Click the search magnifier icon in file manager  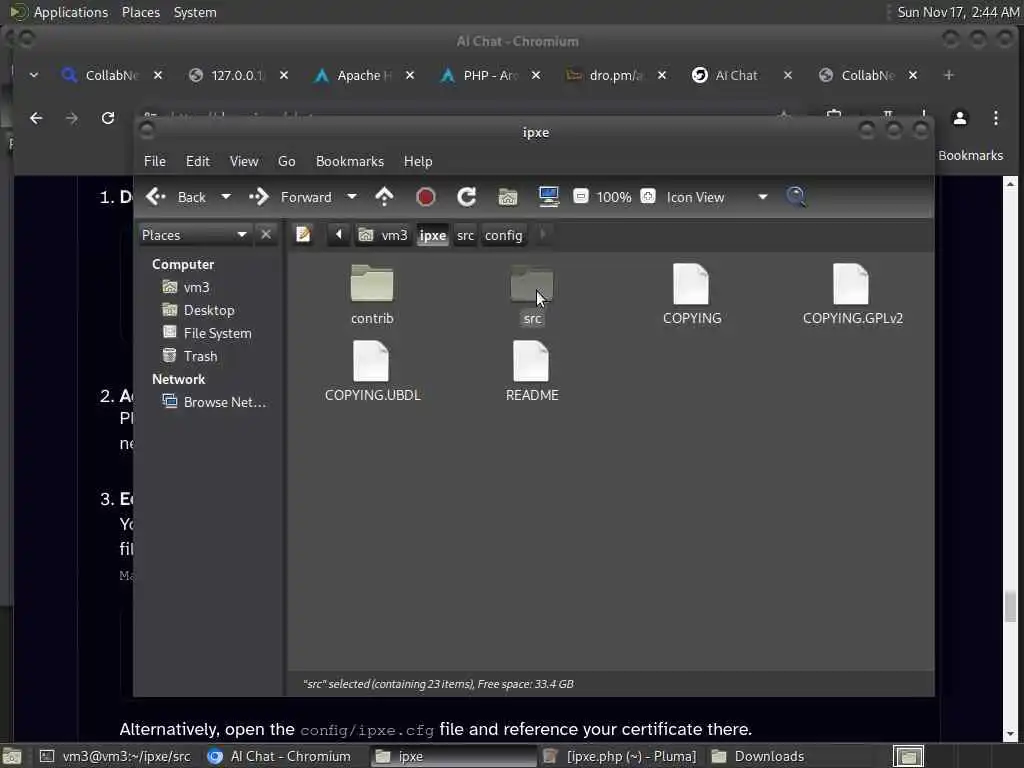pos(795,197)
